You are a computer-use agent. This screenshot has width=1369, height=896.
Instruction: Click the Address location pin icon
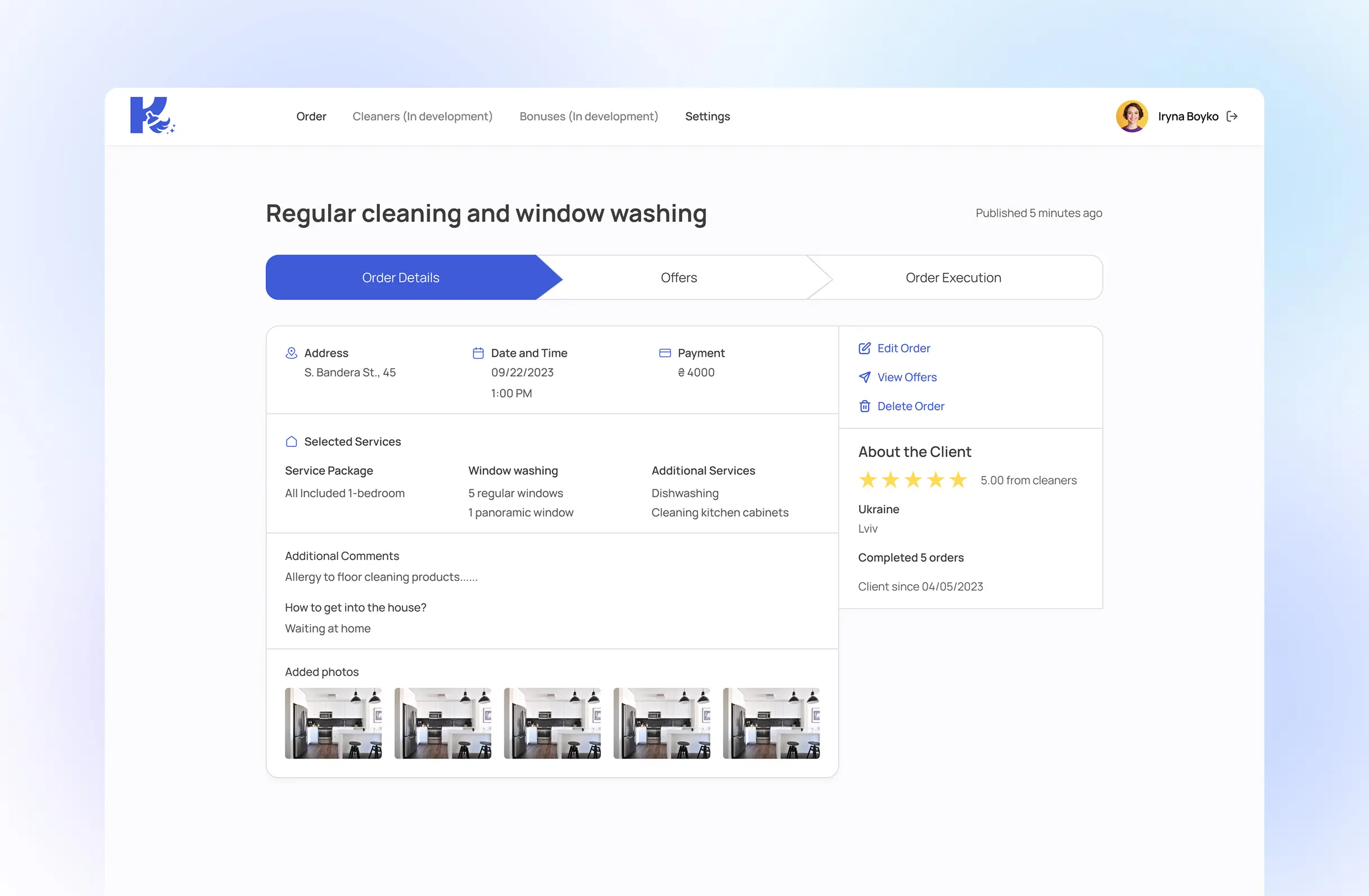tap(292, 353)
